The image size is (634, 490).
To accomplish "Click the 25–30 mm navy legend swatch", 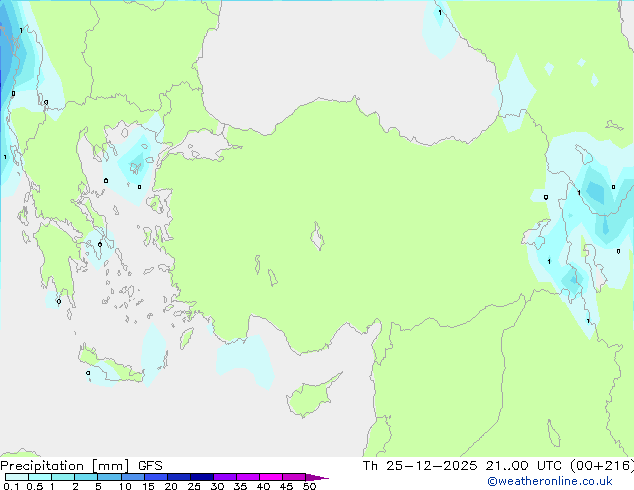I will [202, 477].
